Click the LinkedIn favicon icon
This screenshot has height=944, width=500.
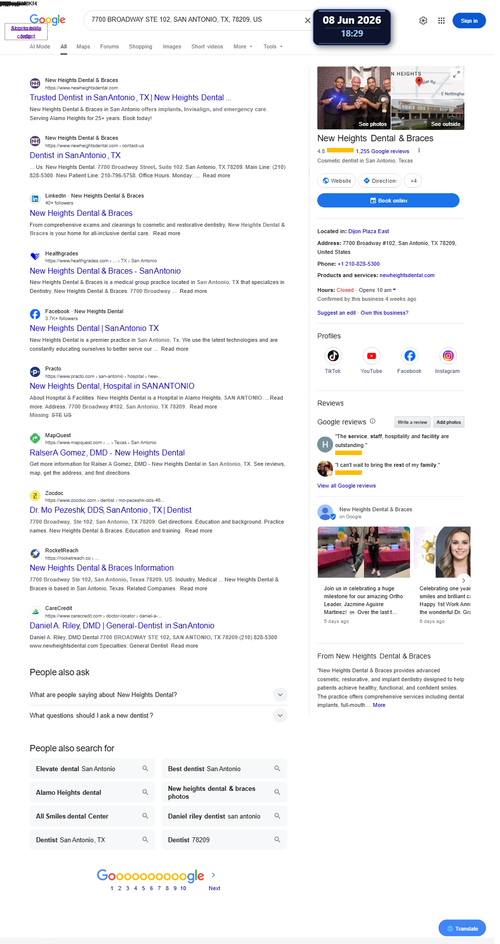pyautogui.click(x=35, y=199)
